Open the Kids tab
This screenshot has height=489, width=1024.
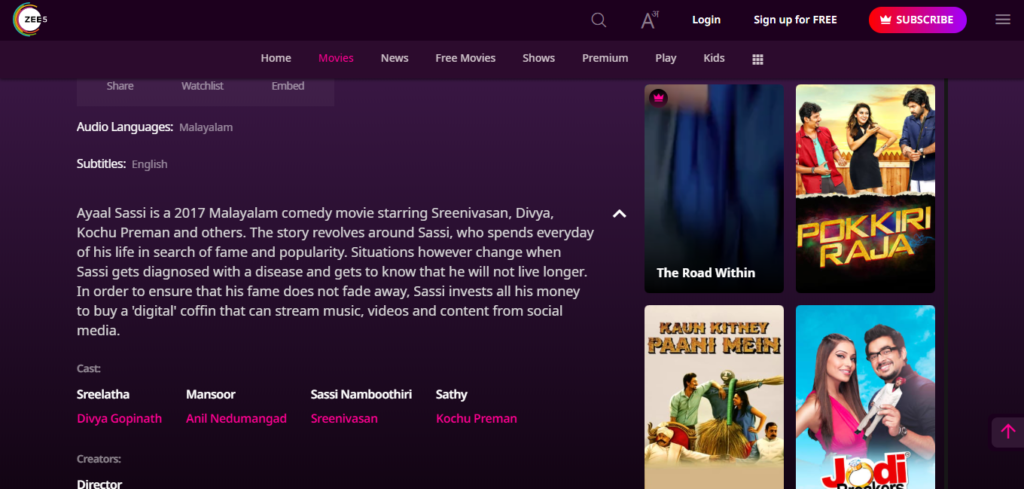tap(714, 58)
